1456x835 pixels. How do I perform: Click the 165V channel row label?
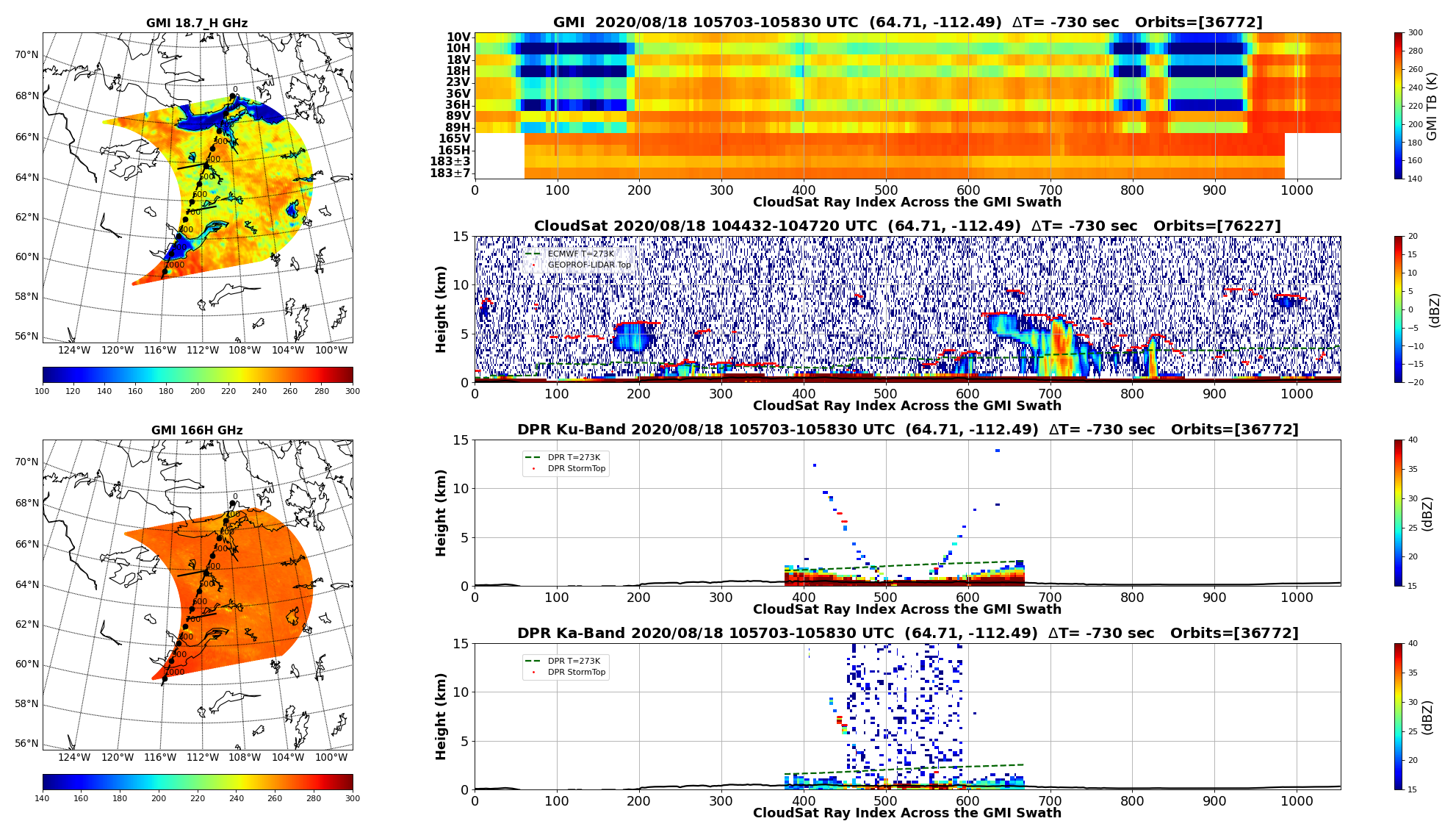click(454, 139)
